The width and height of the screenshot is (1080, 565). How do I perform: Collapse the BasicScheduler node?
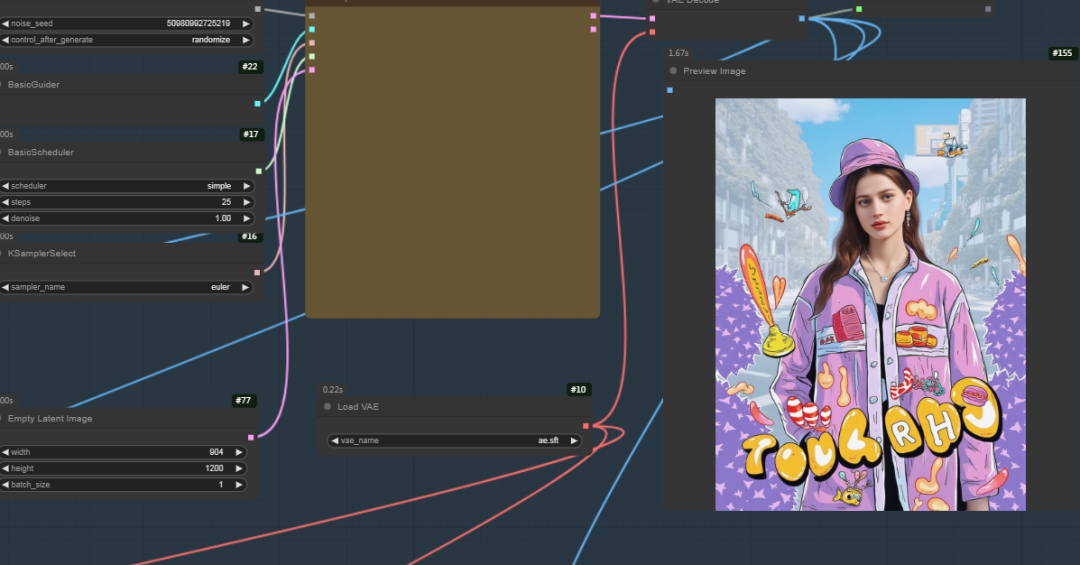point(1,152)
